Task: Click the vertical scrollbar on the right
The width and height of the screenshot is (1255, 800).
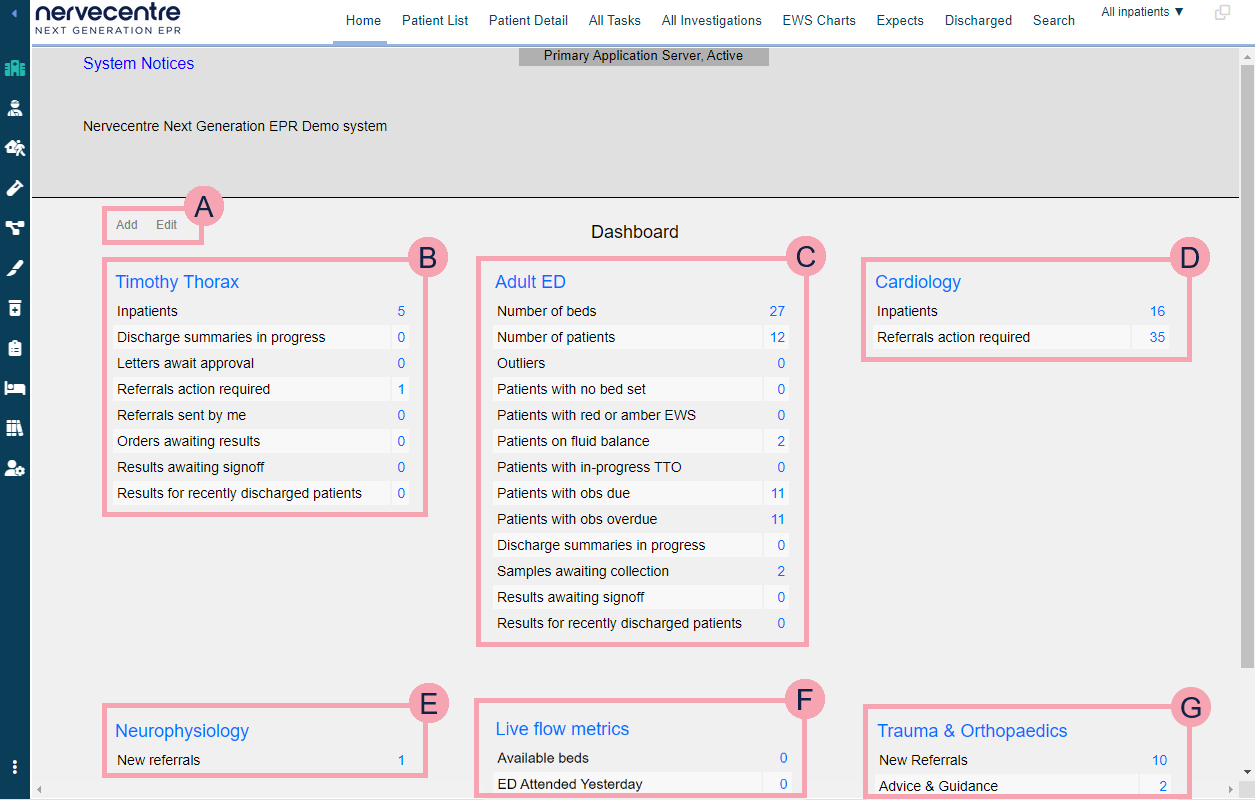Action: click(1246, 360)
